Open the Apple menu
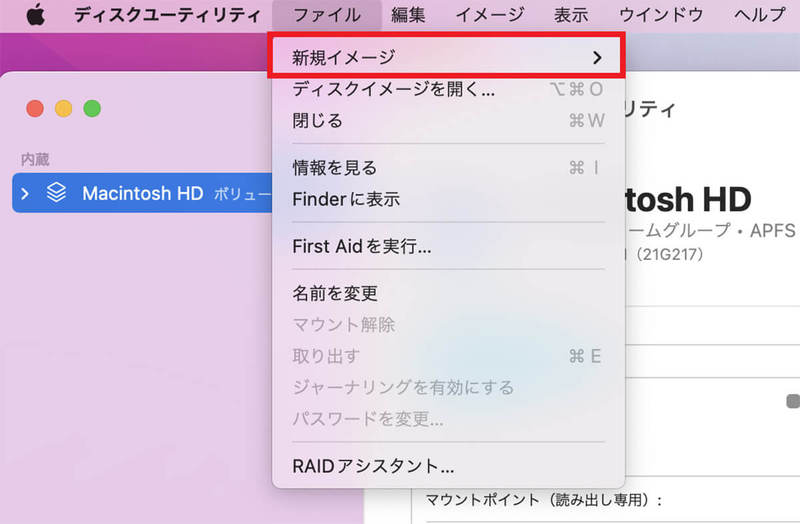 click(x=36, y=15)
